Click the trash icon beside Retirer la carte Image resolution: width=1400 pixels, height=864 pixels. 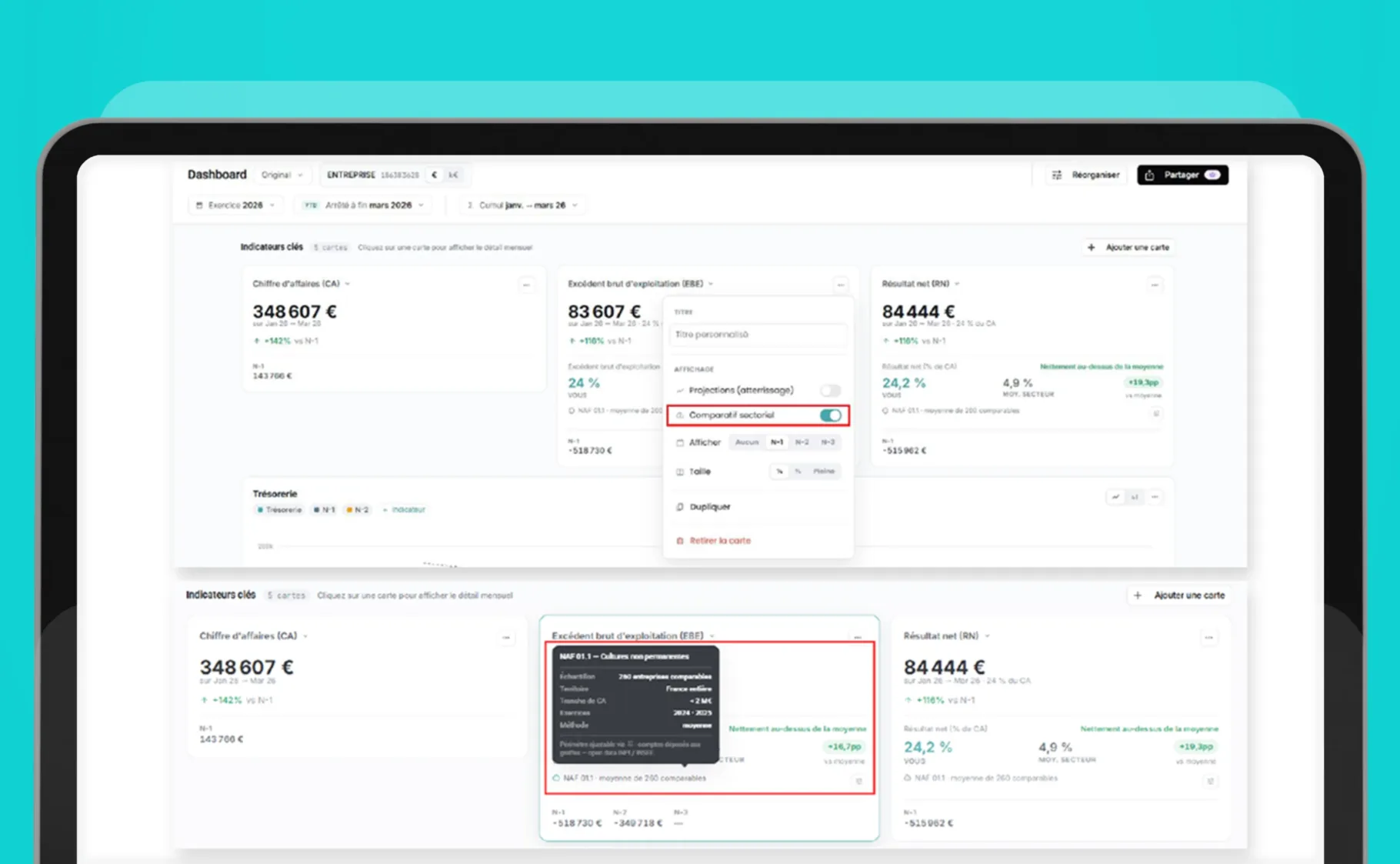tap(680, 541)
